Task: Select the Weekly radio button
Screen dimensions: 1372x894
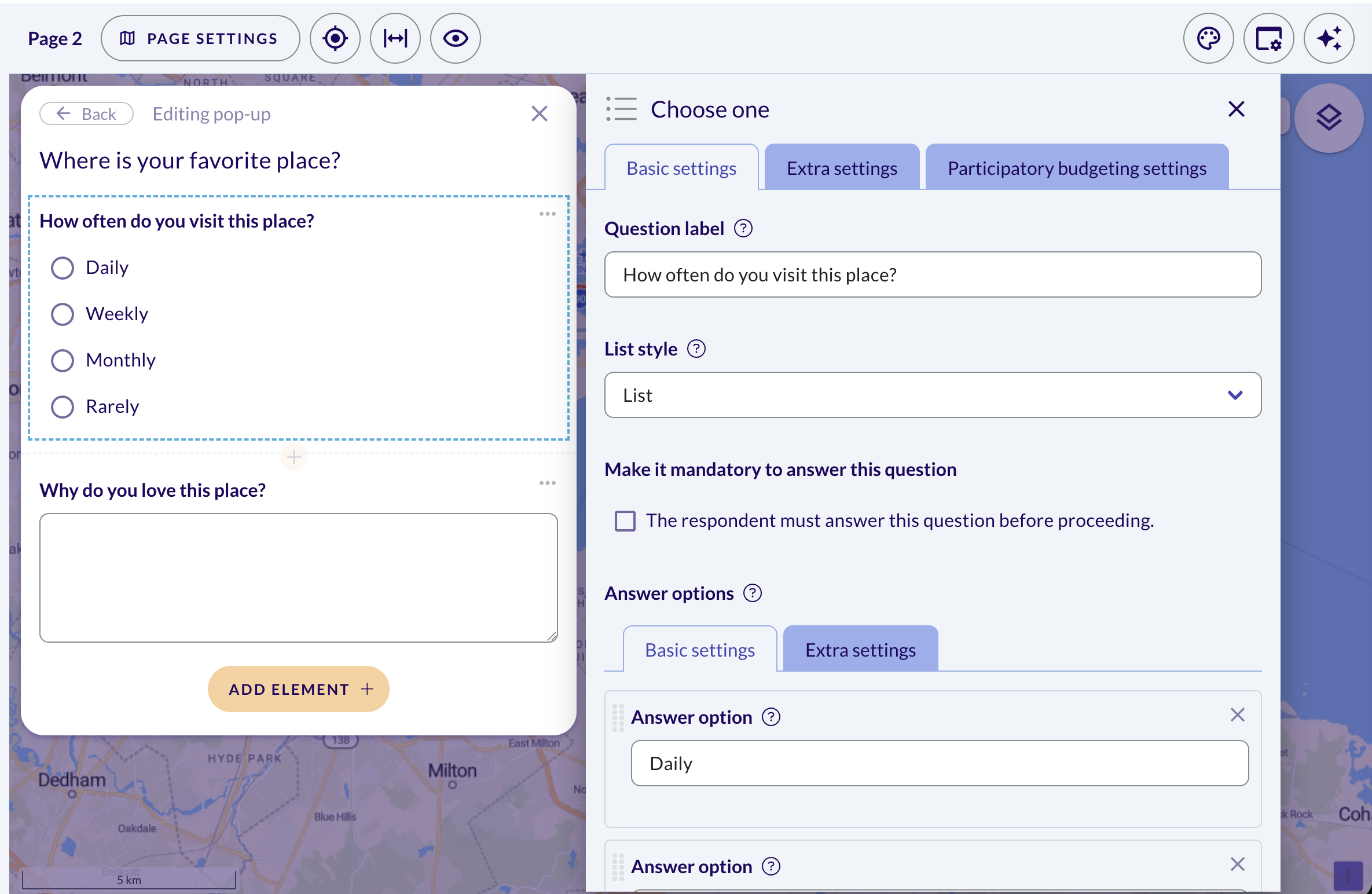Action: (63, 314)
